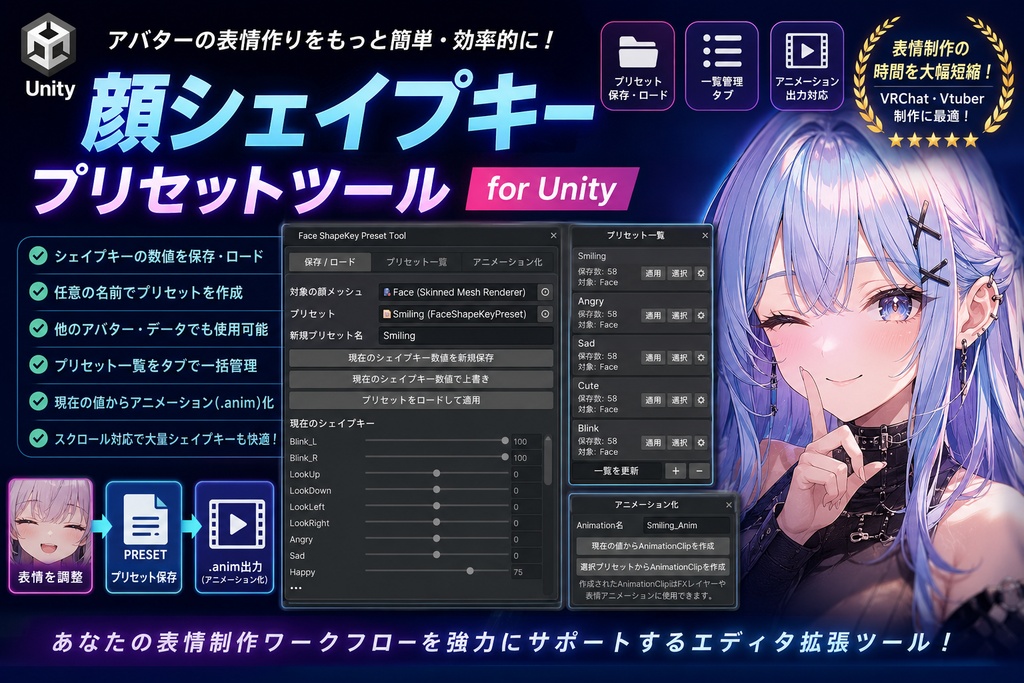
Task: Click the Cute preset name text
Action: (588, 385)
